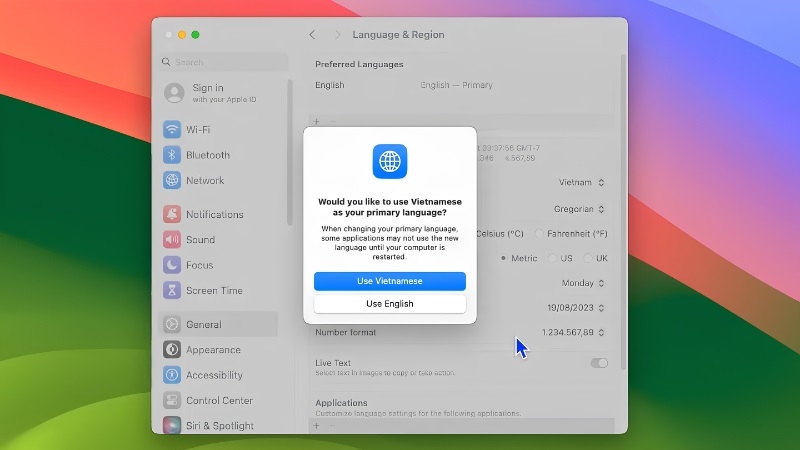Click the yellow minimize window button

(182, 35)
